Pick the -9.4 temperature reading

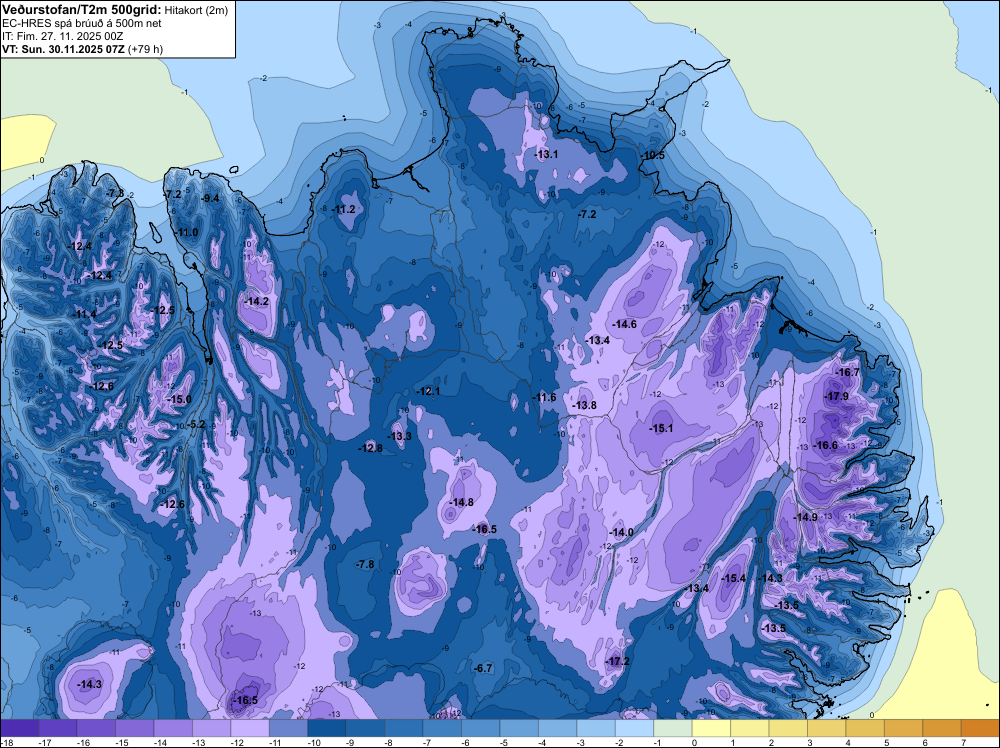pyautogui.click(x=210, y=198)
